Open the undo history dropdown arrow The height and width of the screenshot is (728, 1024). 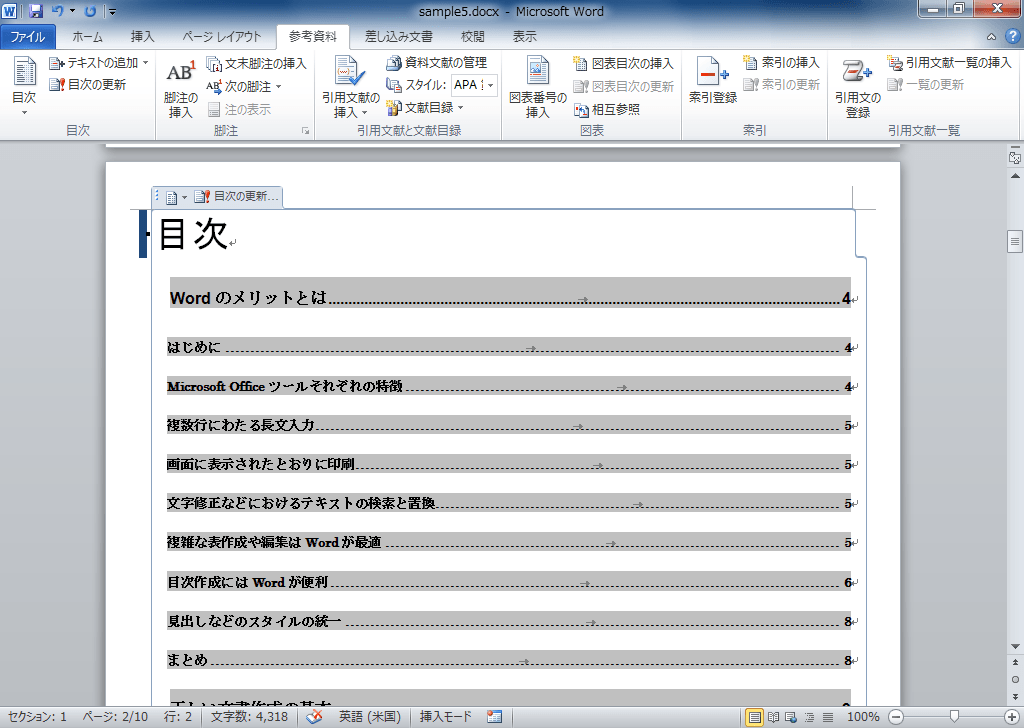click(x=72, y=11)
